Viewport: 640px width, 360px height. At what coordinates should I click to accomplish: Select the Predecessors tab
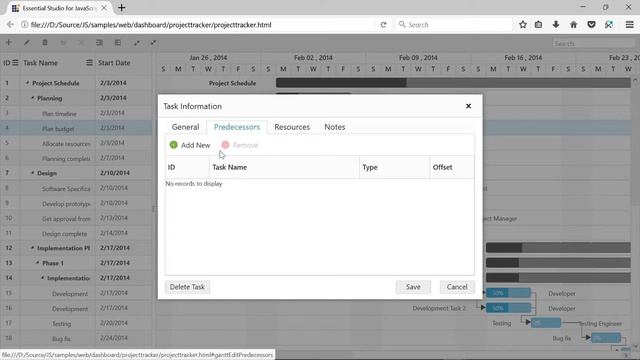coord(237,127)
